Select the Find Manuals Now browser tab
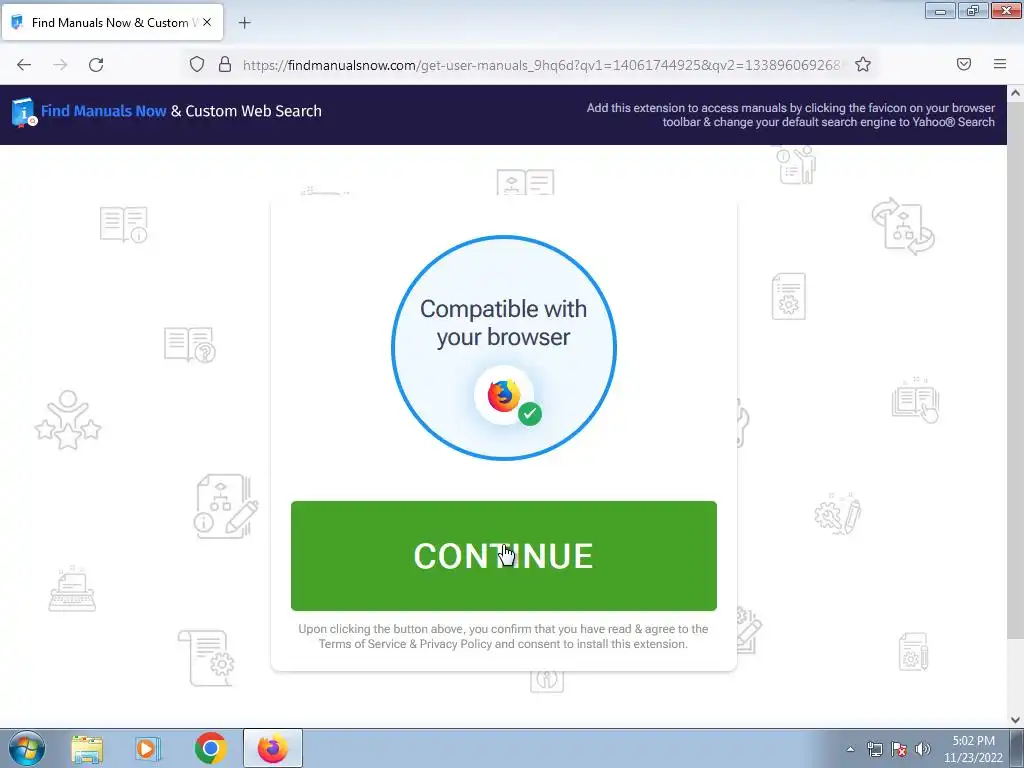1024x768 pixels. coord(112,22)
